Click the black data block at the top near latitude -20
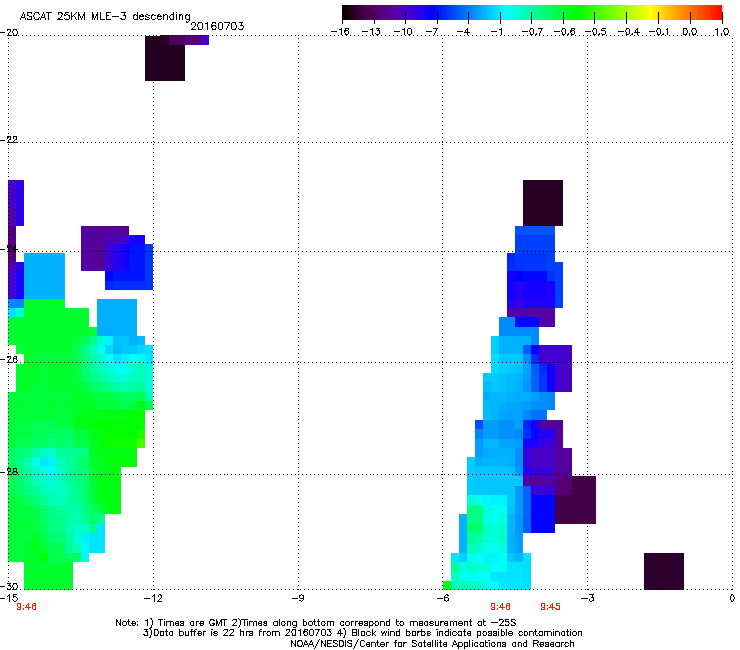This screenshot has width=740, height=650. (165, 58)
